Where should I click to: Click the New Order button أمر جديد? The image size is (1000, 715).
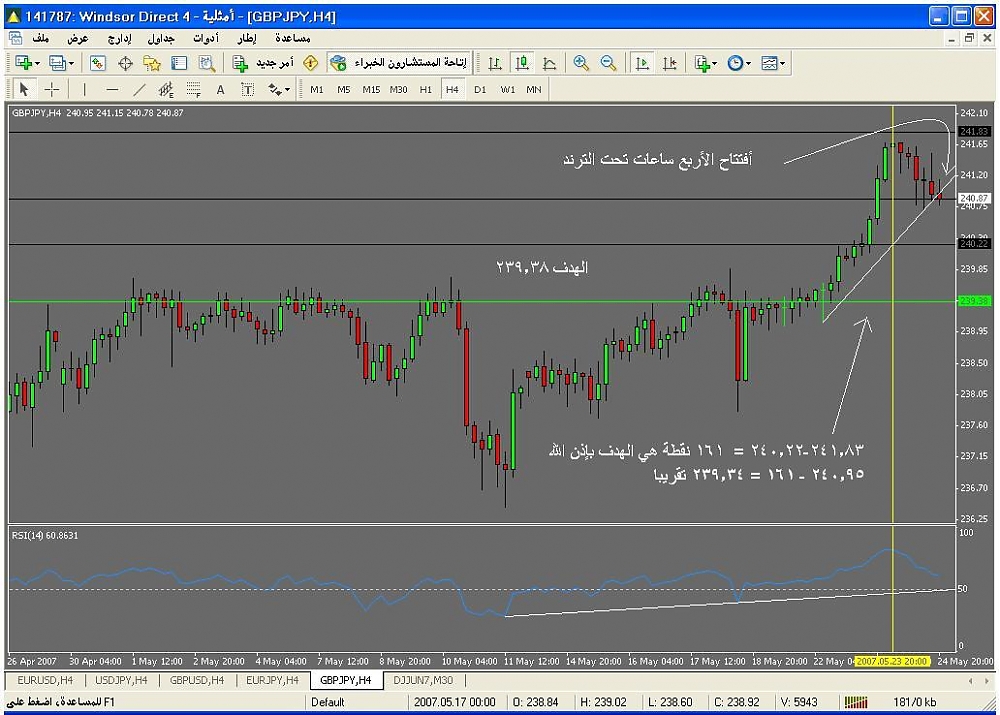pos(263,63)
